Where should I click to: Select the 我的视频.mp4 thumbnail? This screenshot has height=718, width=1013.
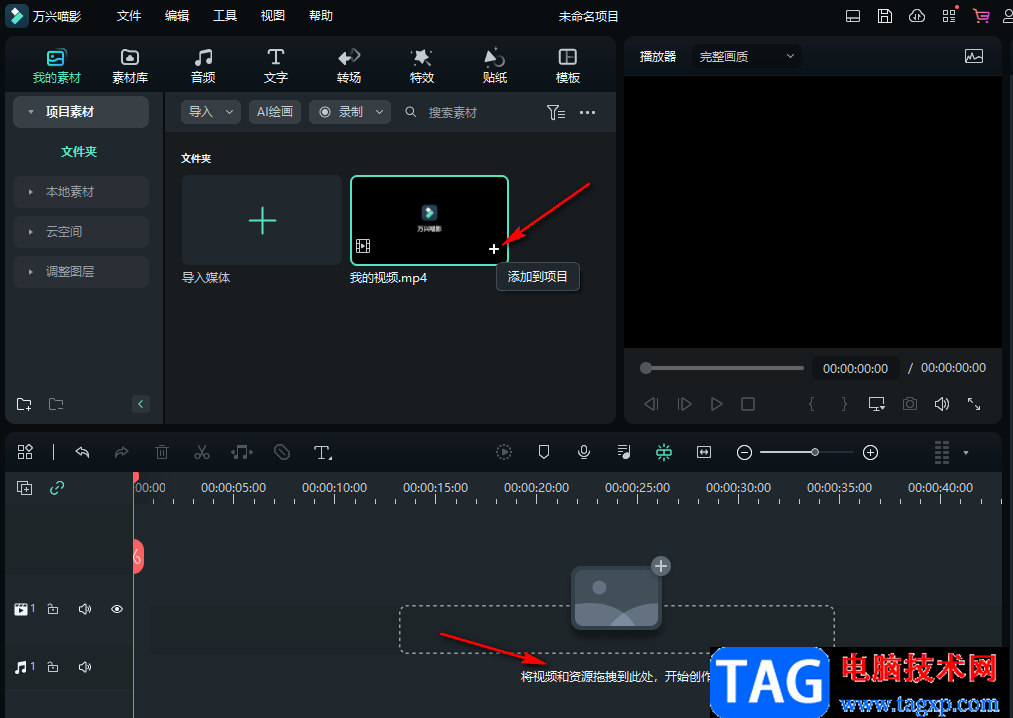[429, 220]
